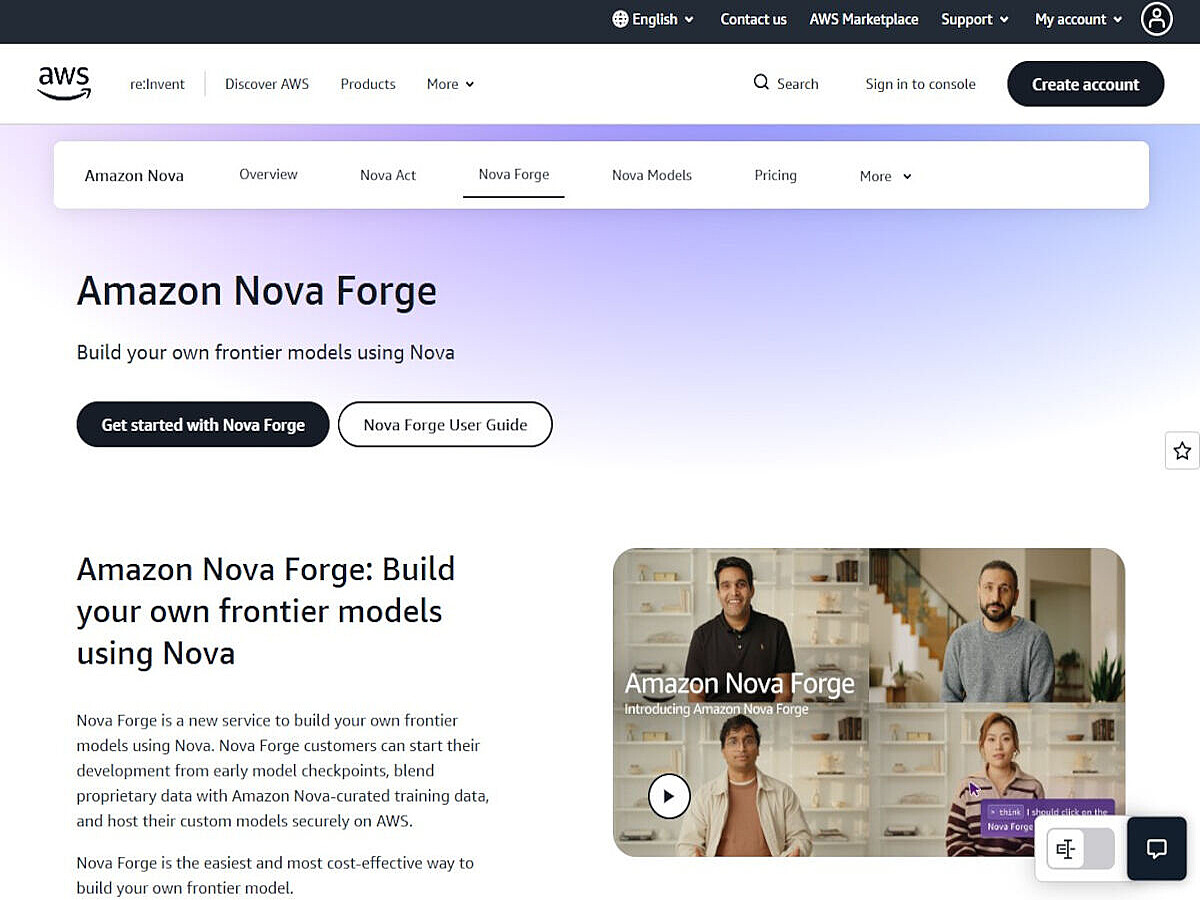Switch to the Nova Act tab
The width and height of the screenshot is (1200, 900).
[x=388, y=175]
